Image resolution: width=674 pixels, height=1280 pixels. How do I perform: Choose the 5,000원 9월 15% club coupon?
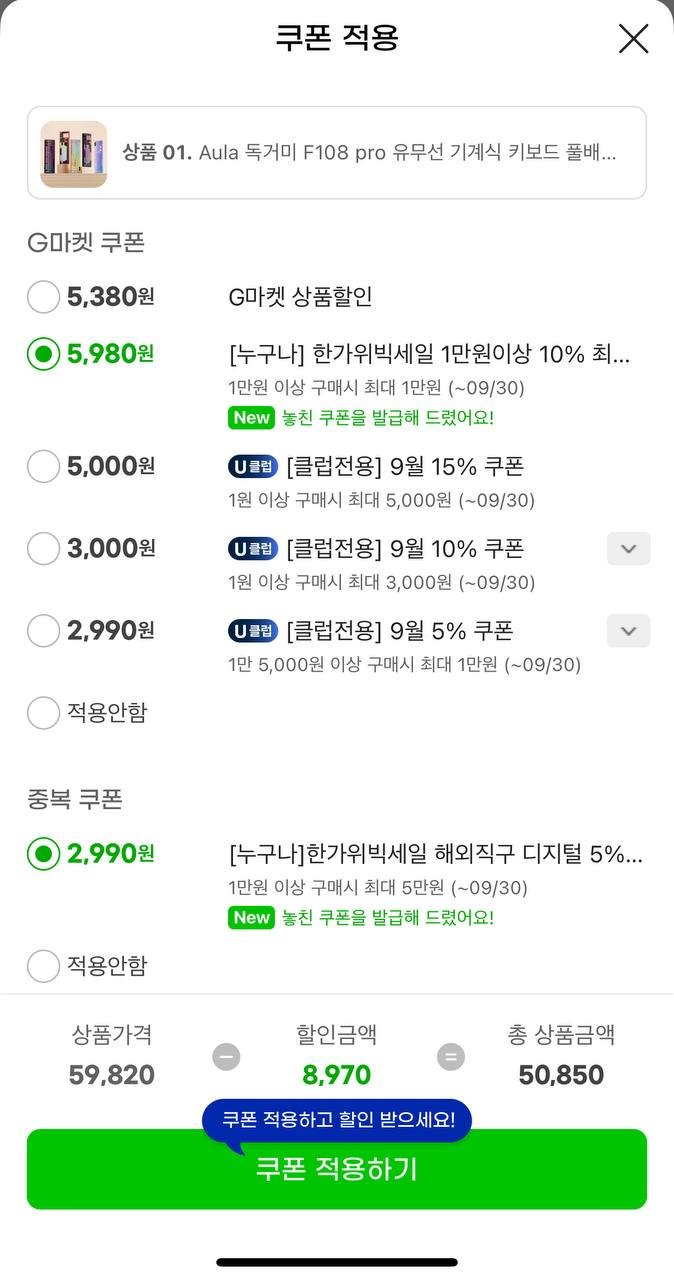click(x=43, y=466)
